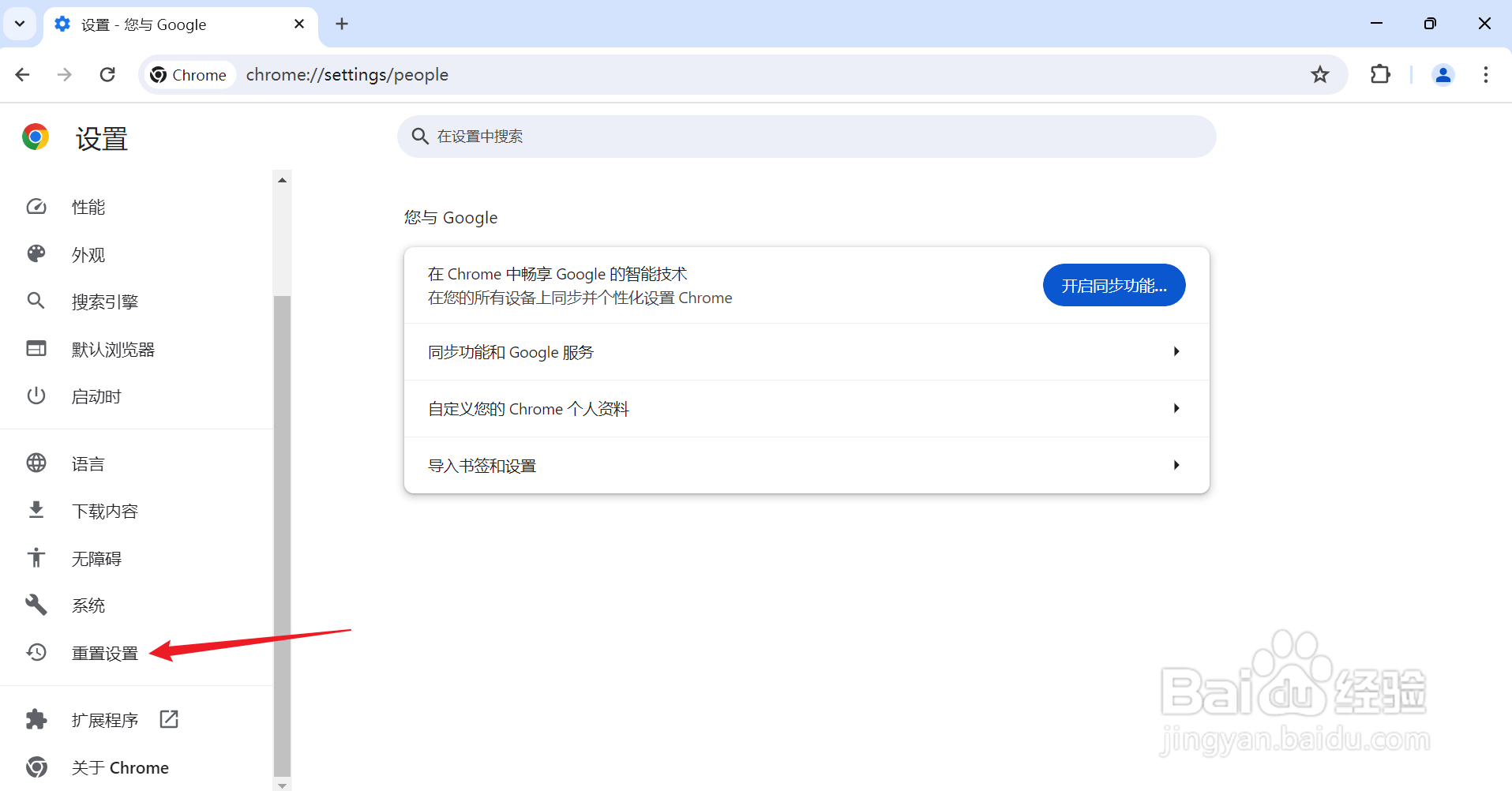Expand 同步功能和 Google 服务 row arrow
This screenshot has width=1512, height=791.
pos(1176,351)
